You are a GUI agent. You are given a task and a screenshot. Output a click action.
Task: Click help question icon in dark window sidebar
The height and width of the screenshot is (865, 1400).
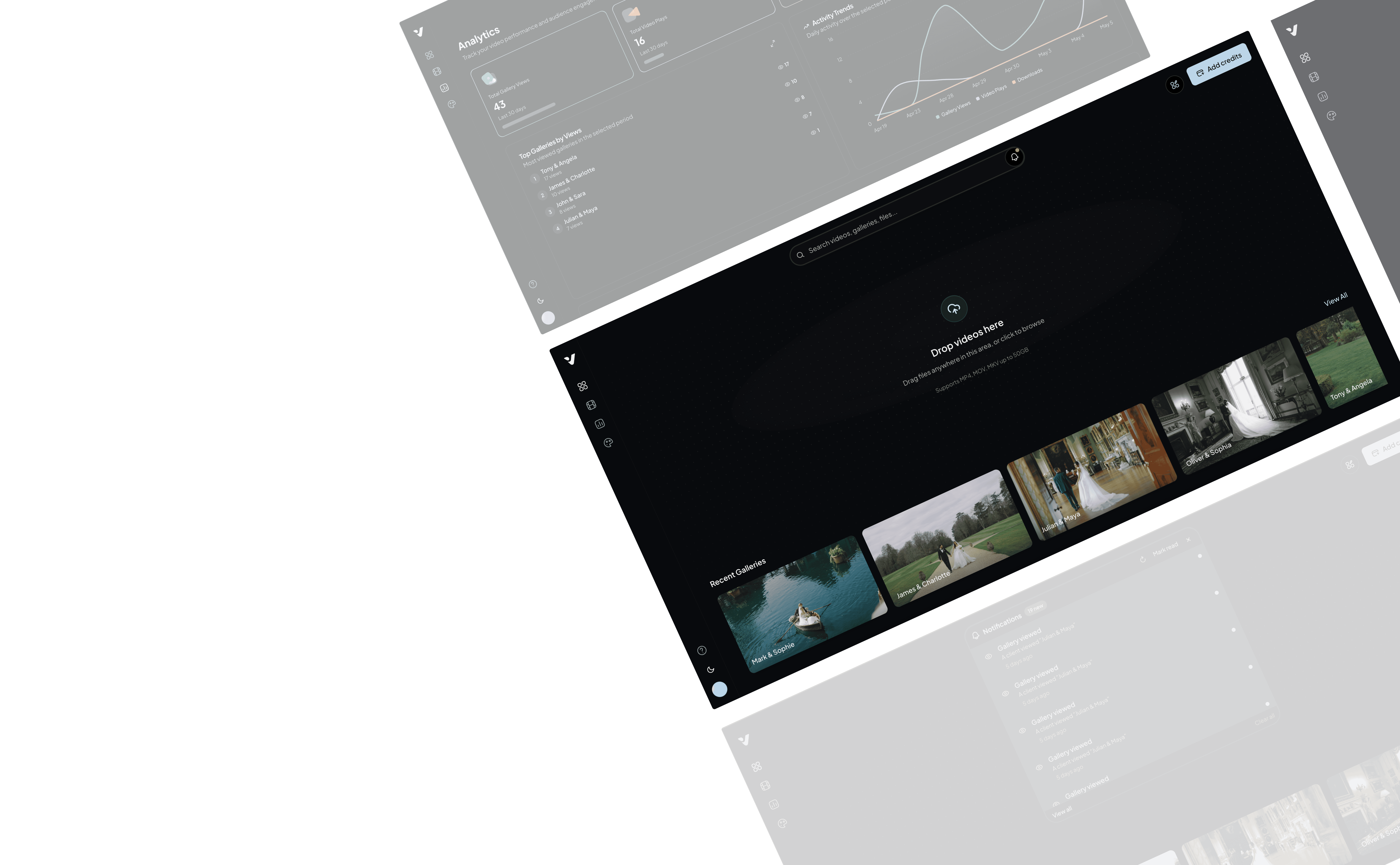(702, 650)
